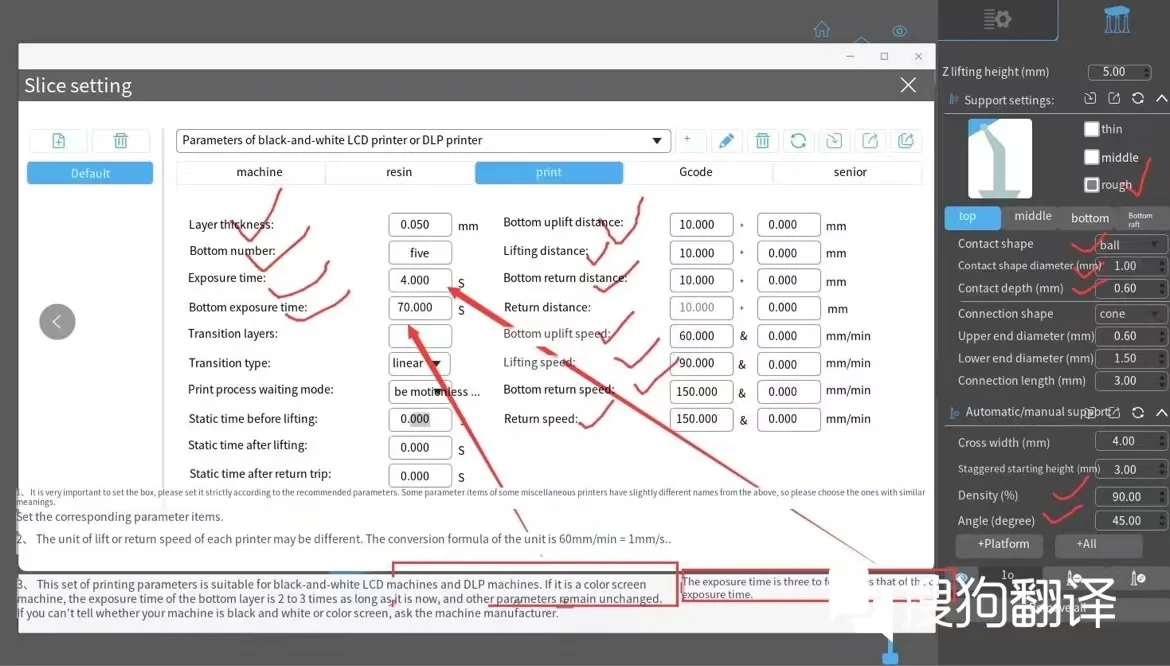Switch to the resin tab

coord(399,172)
